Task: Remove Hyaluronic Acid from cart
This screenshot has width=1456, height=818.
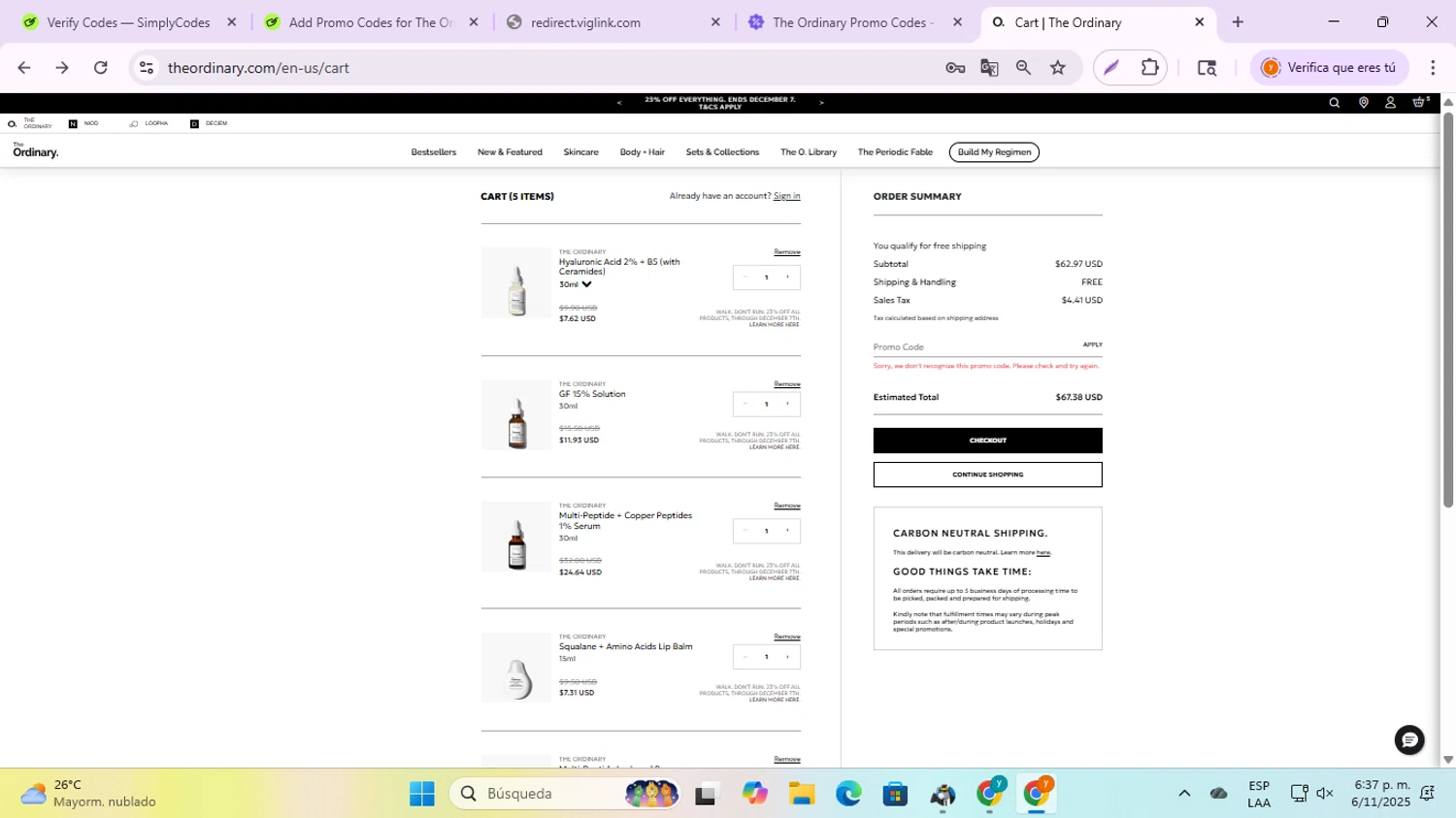Action: point(787,252)
